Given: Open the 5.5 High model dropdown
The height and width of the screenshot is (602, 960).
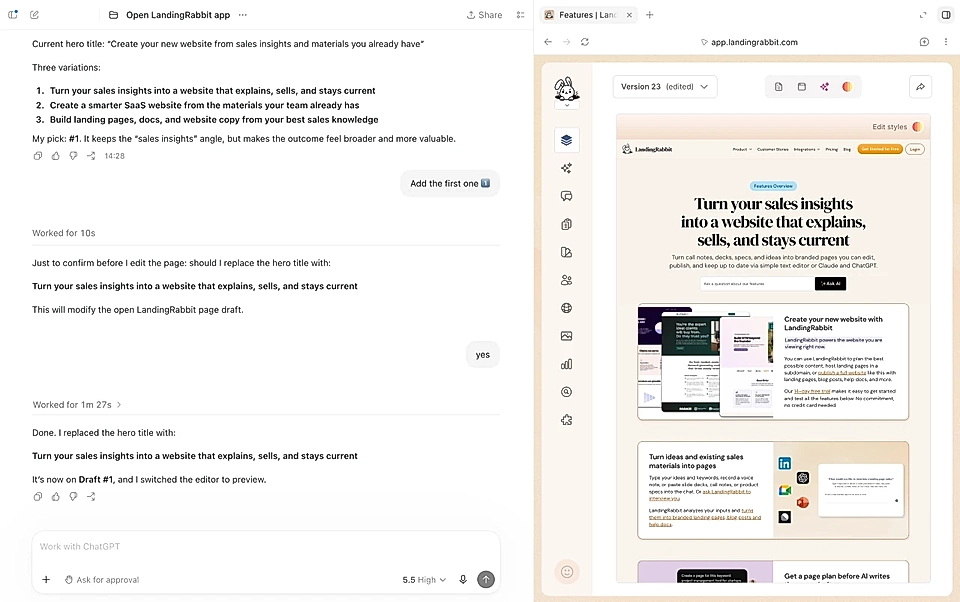Looking at the screenshot, I should click(424, 579).
